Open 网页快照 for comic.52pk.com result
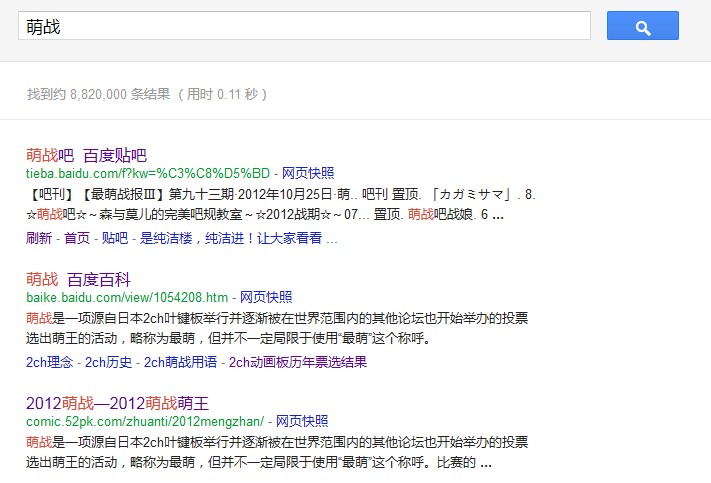711x483 pixels. tap(302, 421)
